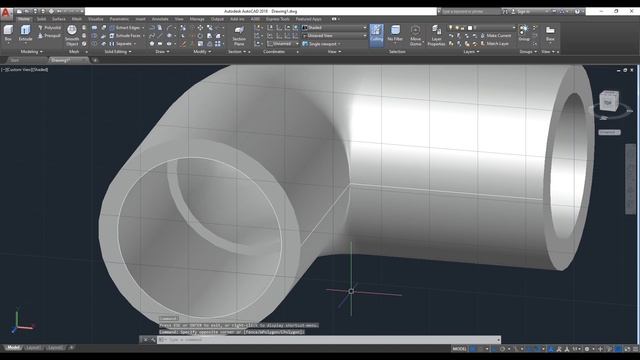Click the Section Plane tool
This screenshot has width=640, height=360.
pyautogui.click(x=239, y=35)
